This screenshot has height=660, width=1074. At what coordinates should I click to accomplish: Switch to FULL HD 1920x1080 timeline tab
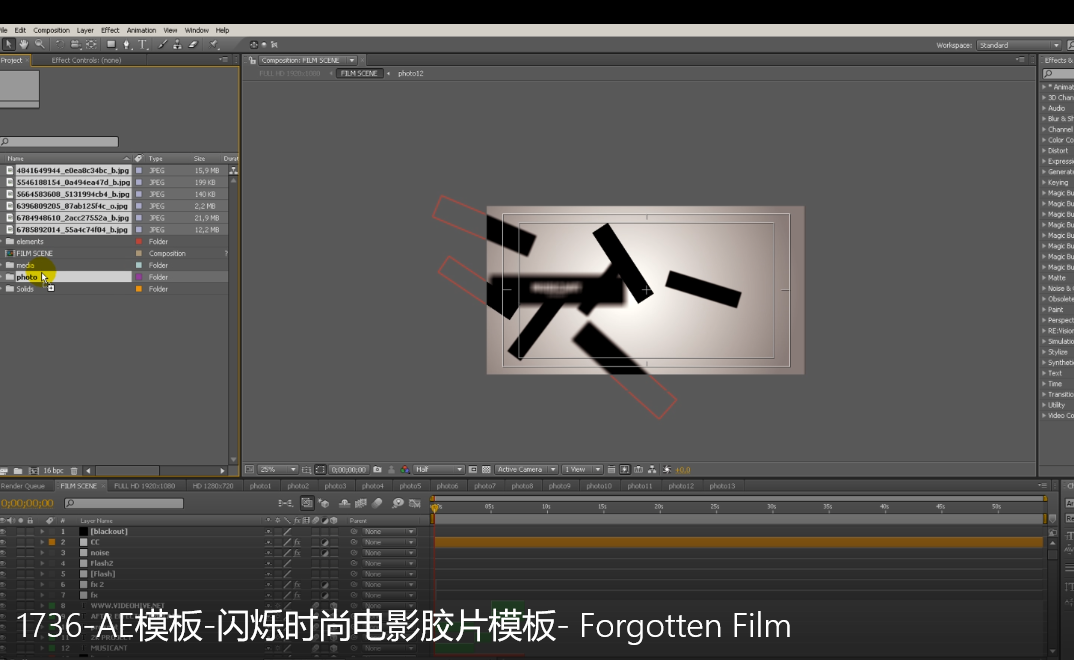[x=145, y=486]
